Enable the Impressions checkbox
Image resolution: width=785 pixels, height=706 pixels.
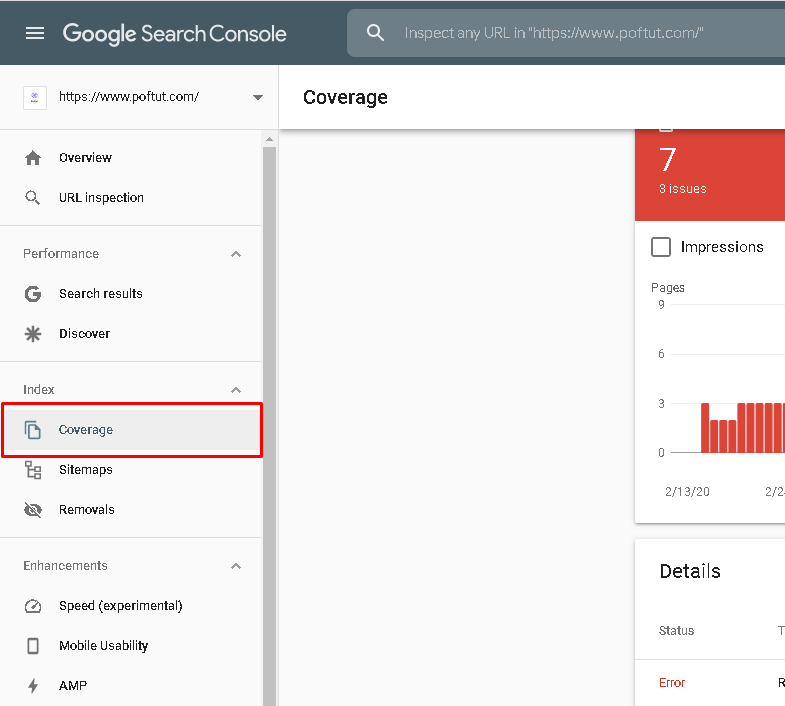click(661, 247)
